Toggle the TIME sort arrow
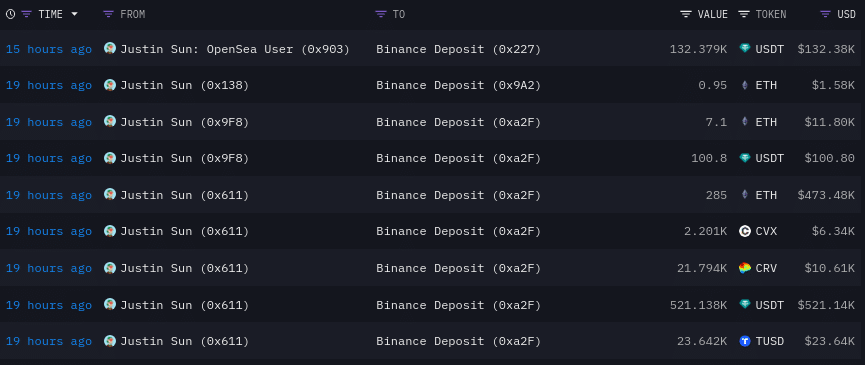 click(x=74, y=14)
